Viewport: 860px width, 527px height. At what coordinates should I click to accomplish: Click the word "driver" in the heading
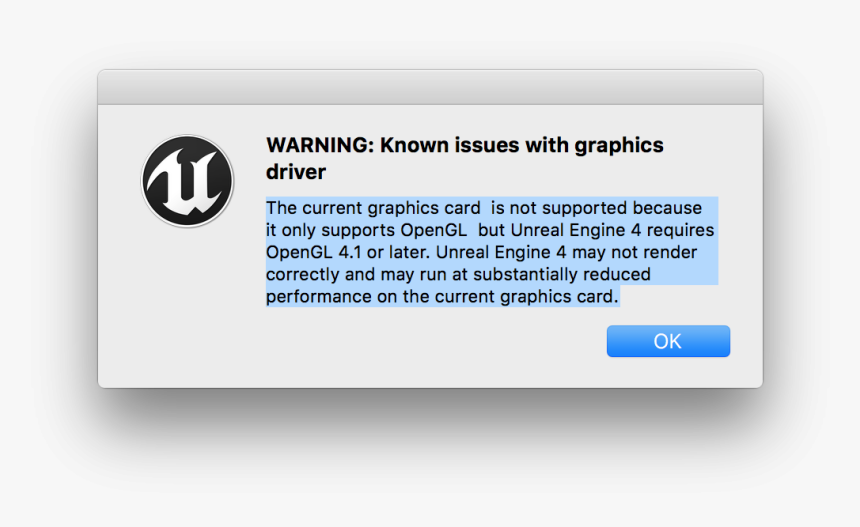tap(296, 172)
